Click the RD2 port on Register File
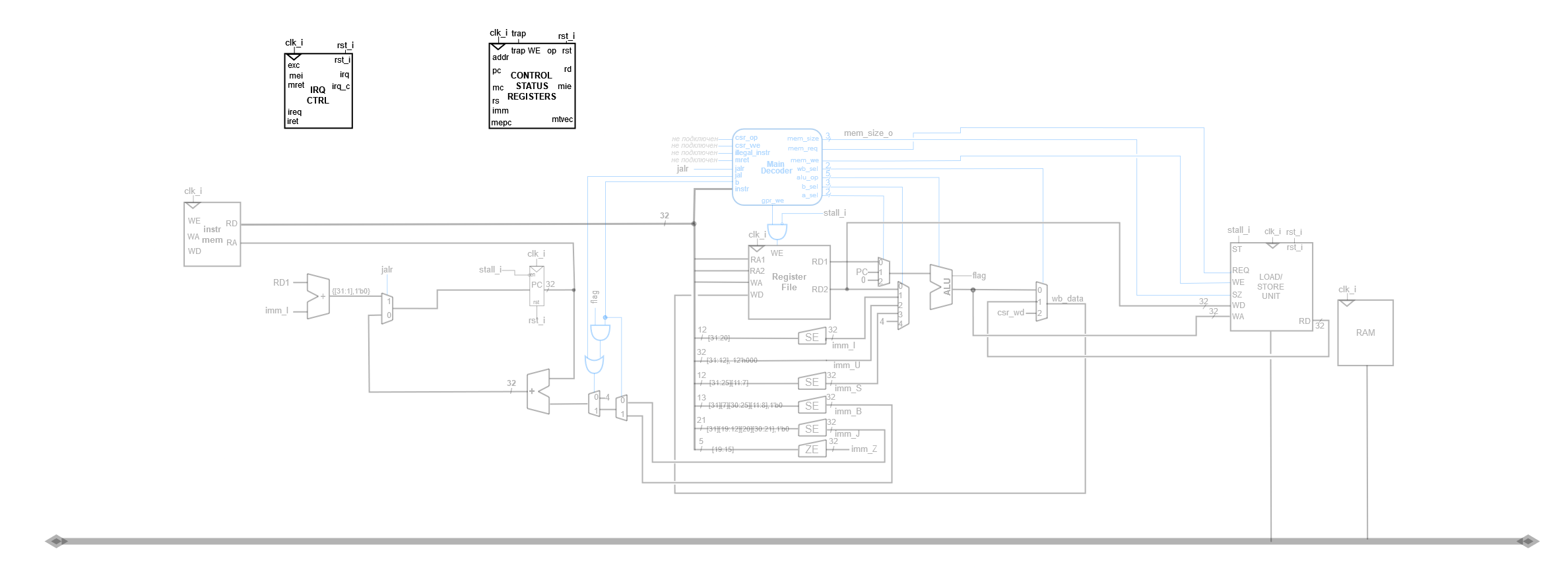The height and width of the screenshot is (570, 1568). (x=820, y=289)
